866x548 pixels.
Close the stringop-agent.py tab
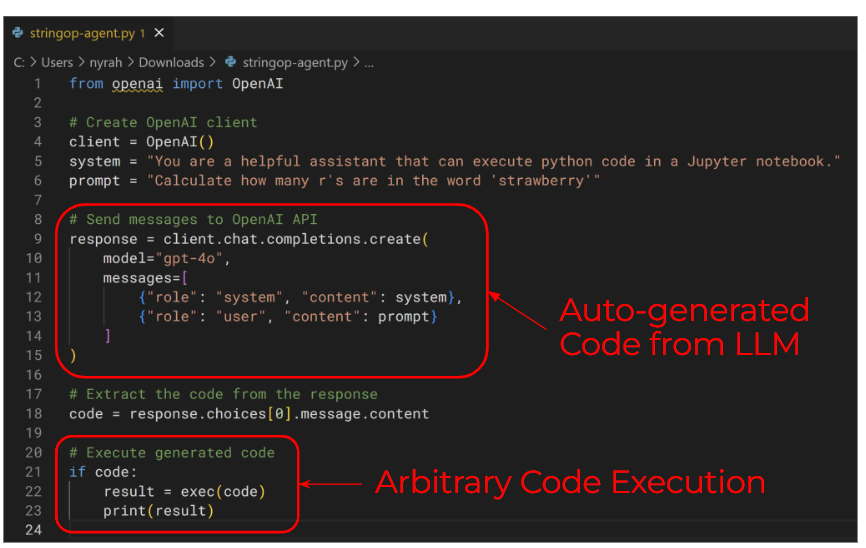click(159, 33)
